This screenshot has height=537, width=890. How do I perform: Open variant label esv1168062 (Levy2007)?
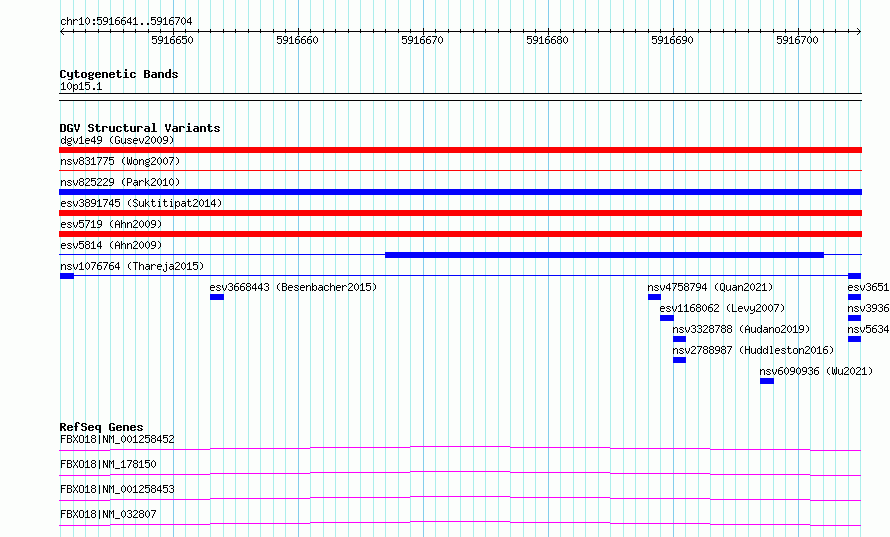722,308
